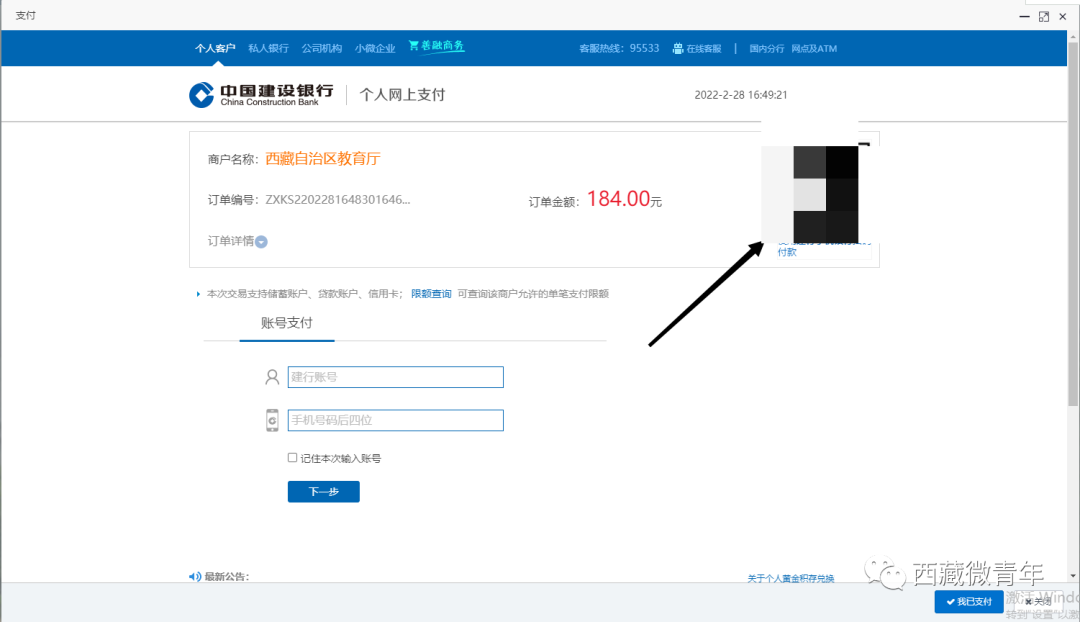The image size is (1080, 622).
Task: Expand 订单详情 order details arrow
Action: (261, 242)
